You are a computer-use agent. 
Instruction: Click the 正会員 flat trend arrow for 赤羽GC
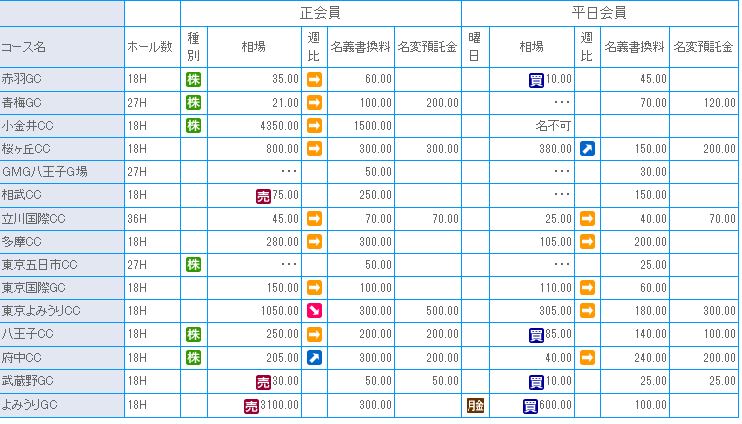click(x=314, y=80)
